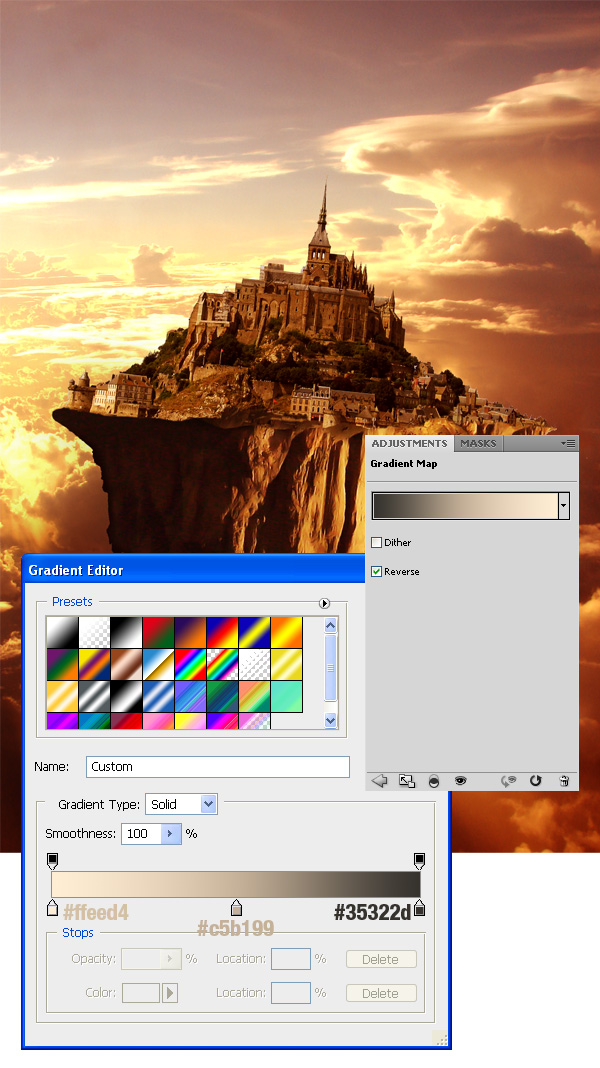Image resolution: width=600 pixels, height=1068 pixels.
Task: Click the expanded view toggle icon in Adjustments
Action: coord(407,781)
